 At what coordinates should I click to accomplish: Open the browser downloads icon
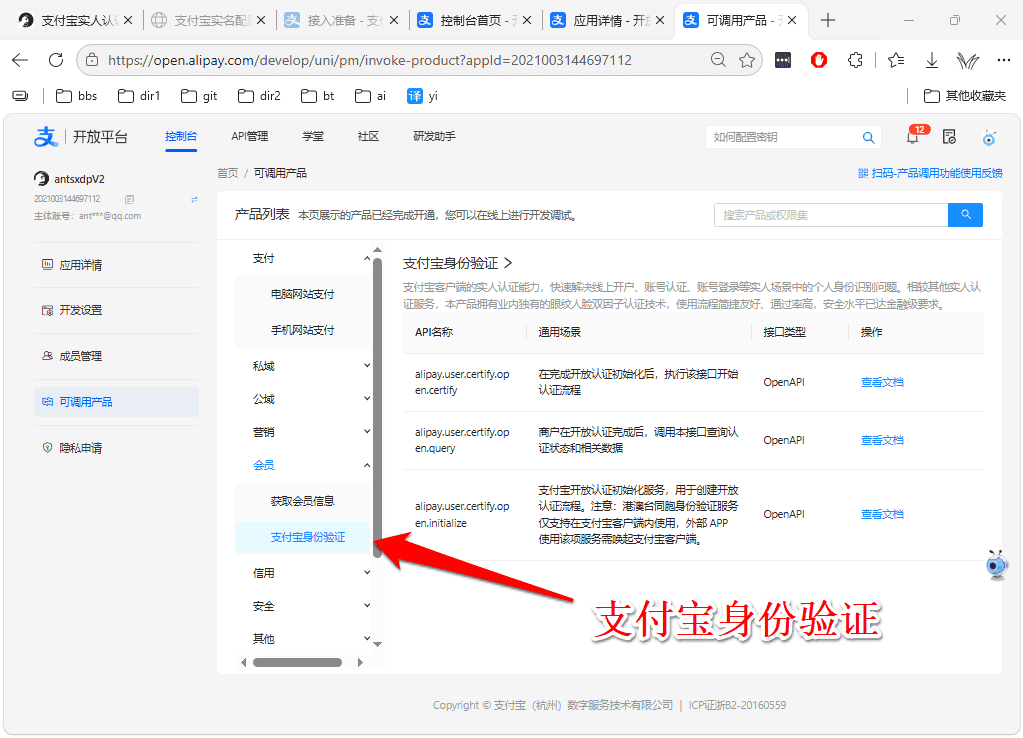pos(932,60)
